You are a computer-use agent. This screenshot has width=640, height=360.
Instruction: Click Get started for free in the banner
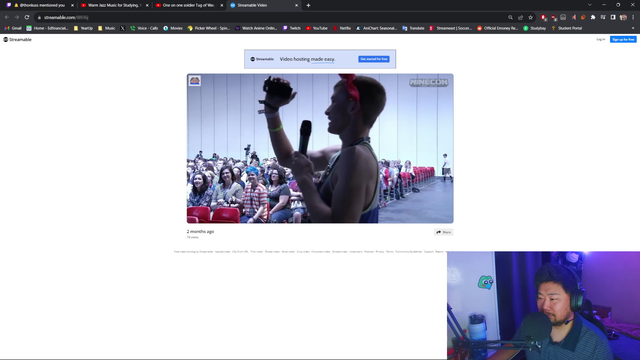tap(374, 59)
